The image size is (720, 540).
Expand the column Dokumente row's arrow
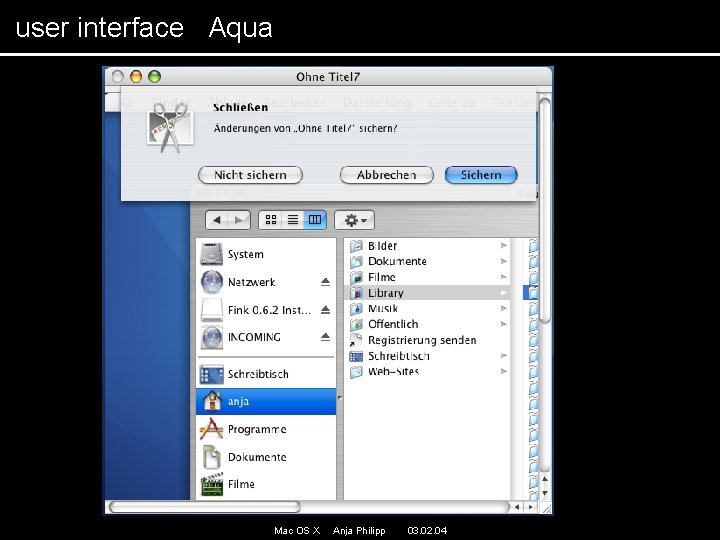click(x=503, y=261)
